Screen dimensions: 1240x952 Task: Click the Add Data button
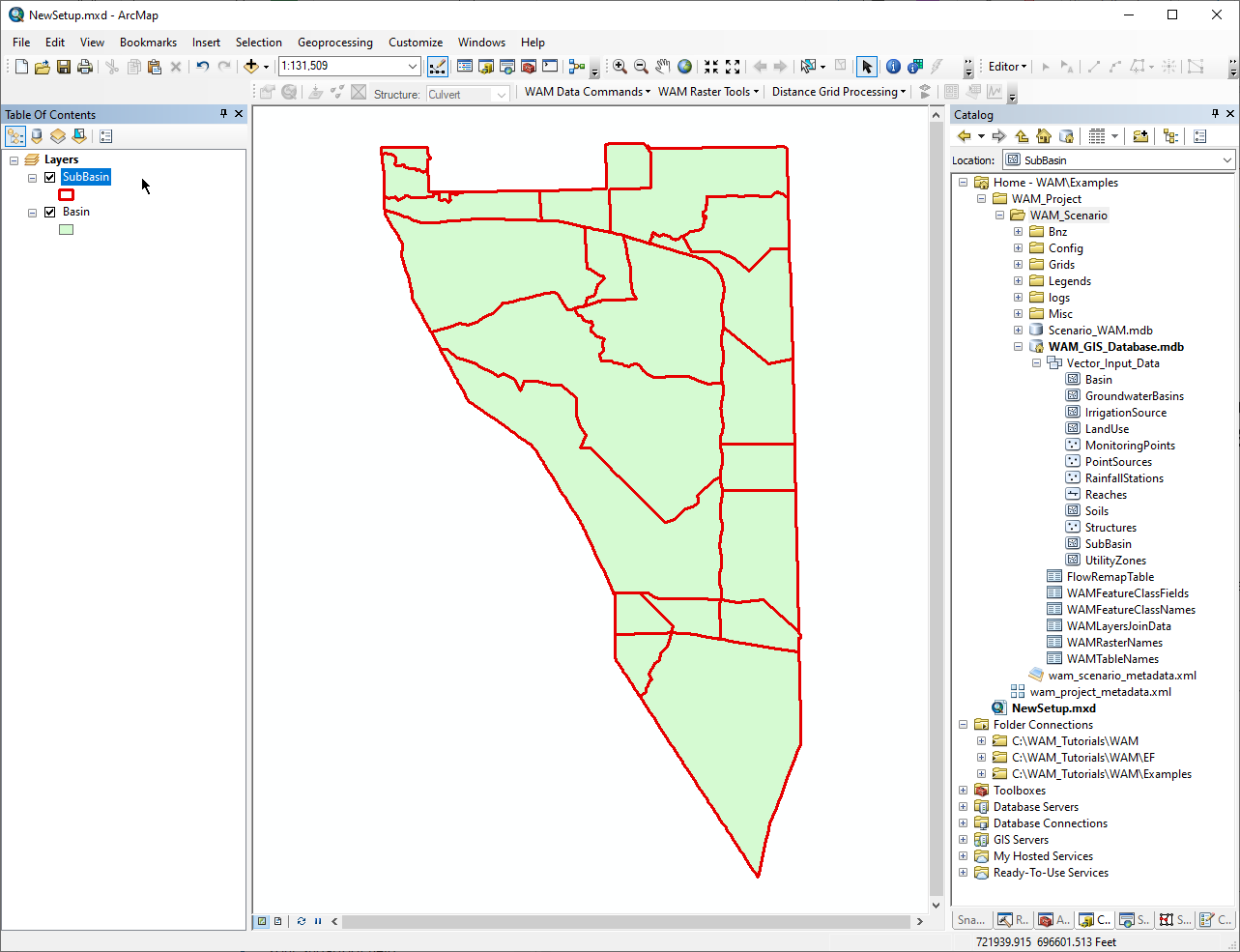pos(251,67)
